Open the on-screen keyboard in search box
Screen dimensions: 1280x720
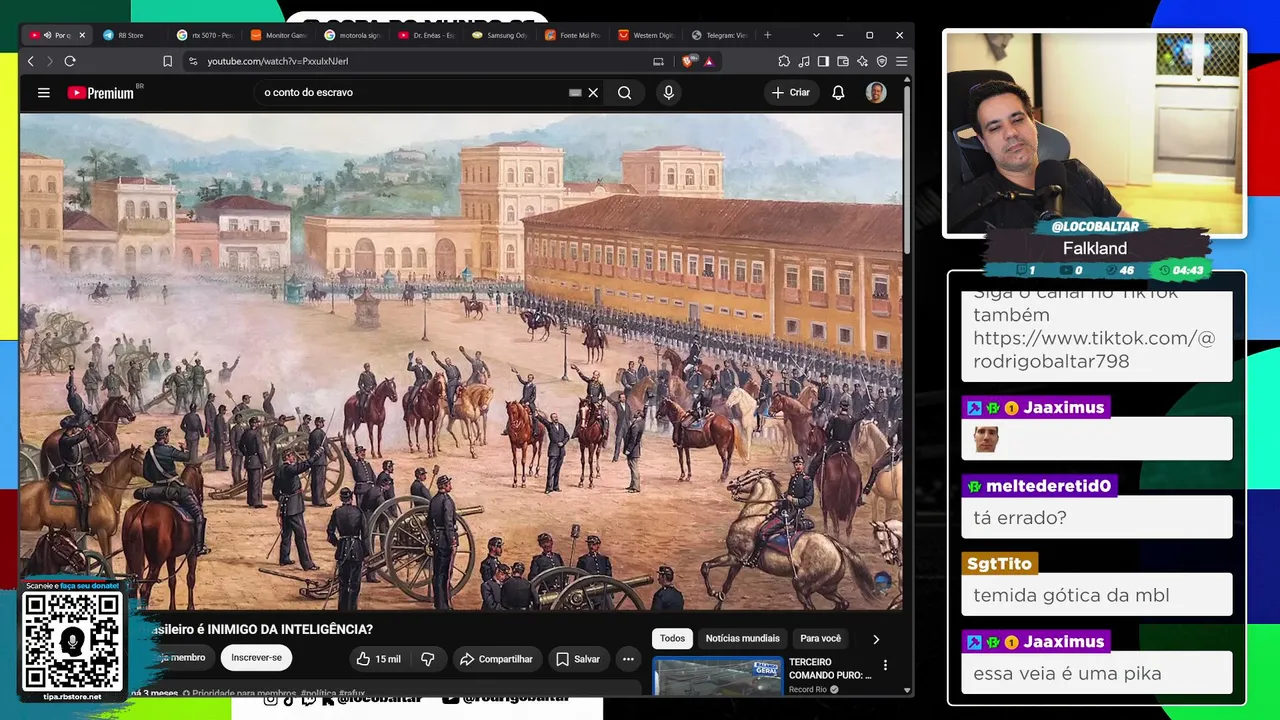(x=575, y=93)
